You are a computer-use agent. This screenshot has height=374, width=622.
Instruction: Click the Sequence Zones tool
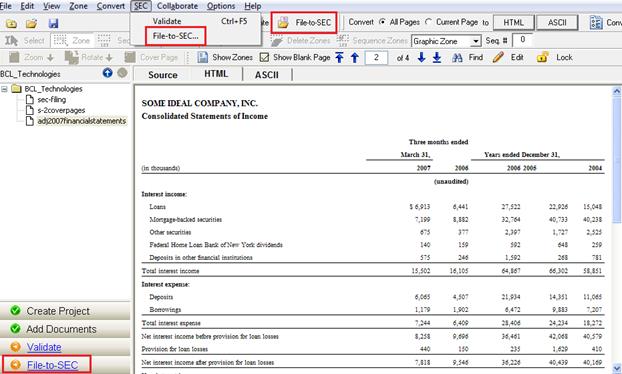pos(372,40)
